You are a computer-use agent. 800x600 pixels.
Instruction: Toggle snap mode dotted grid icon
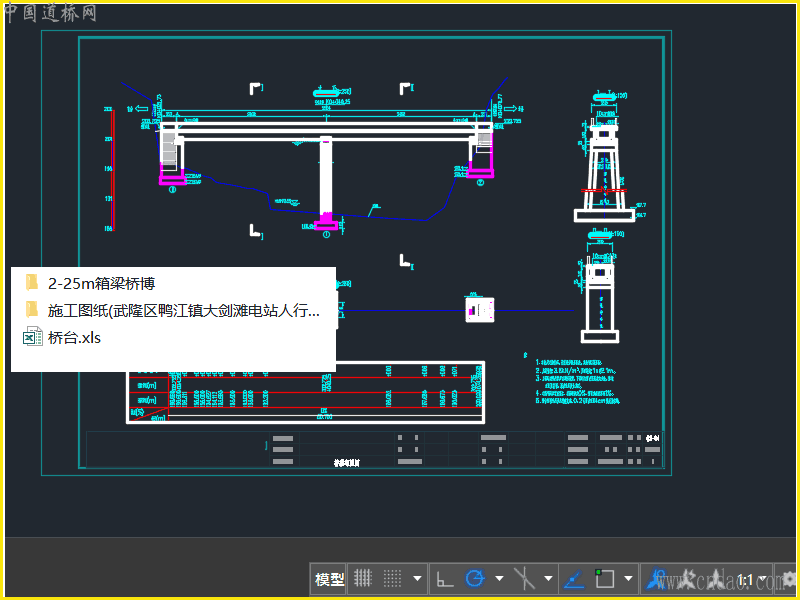click(392, 579)
